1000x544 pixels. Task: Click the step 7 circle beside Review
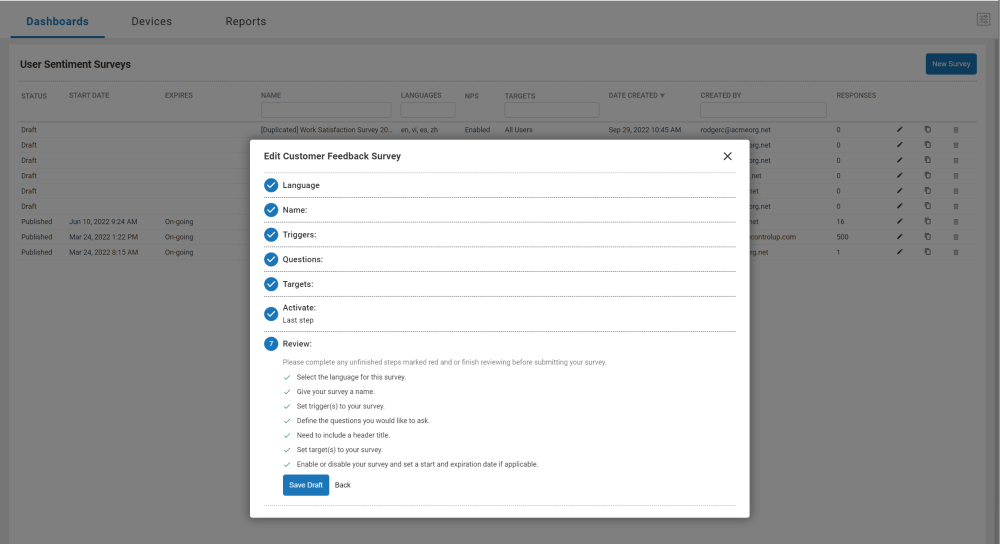pos(271,344)
